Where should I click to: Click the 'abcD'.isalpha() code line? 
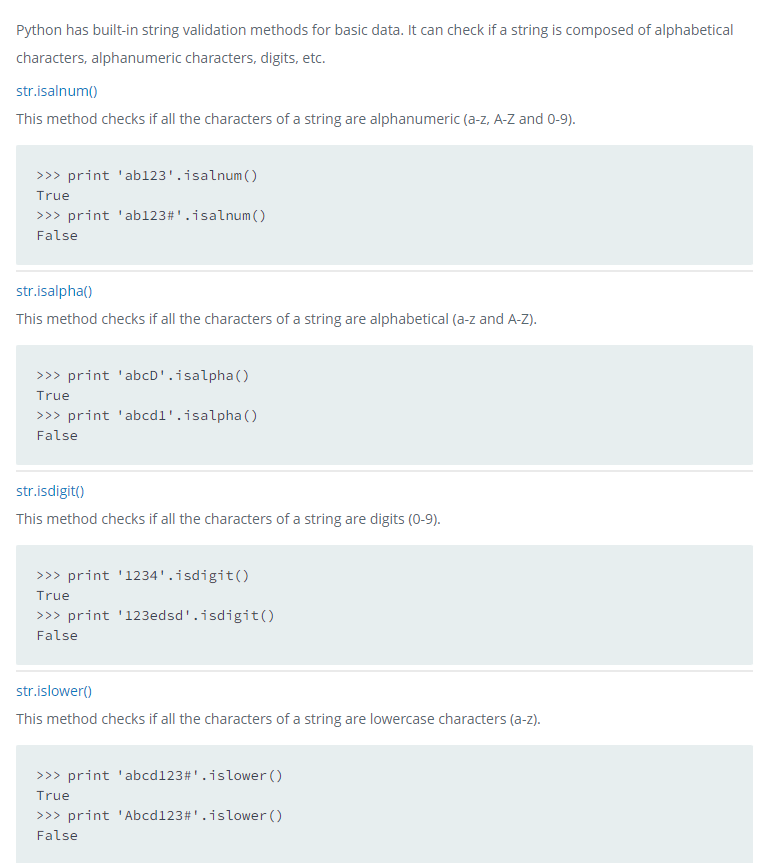[143, 376]
